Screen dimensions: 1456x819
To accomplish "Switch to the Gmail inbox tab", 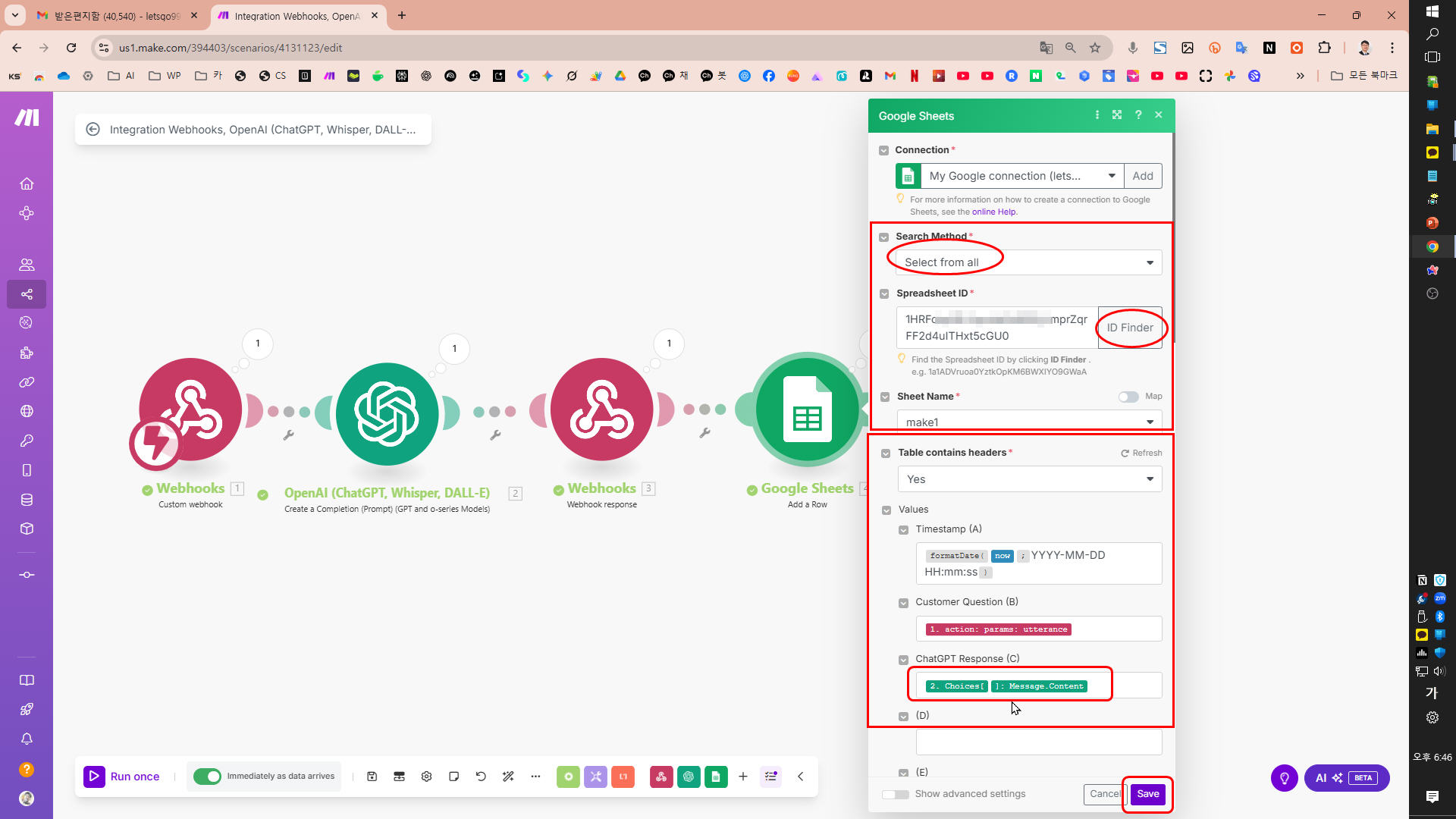I will coord(118,16).
